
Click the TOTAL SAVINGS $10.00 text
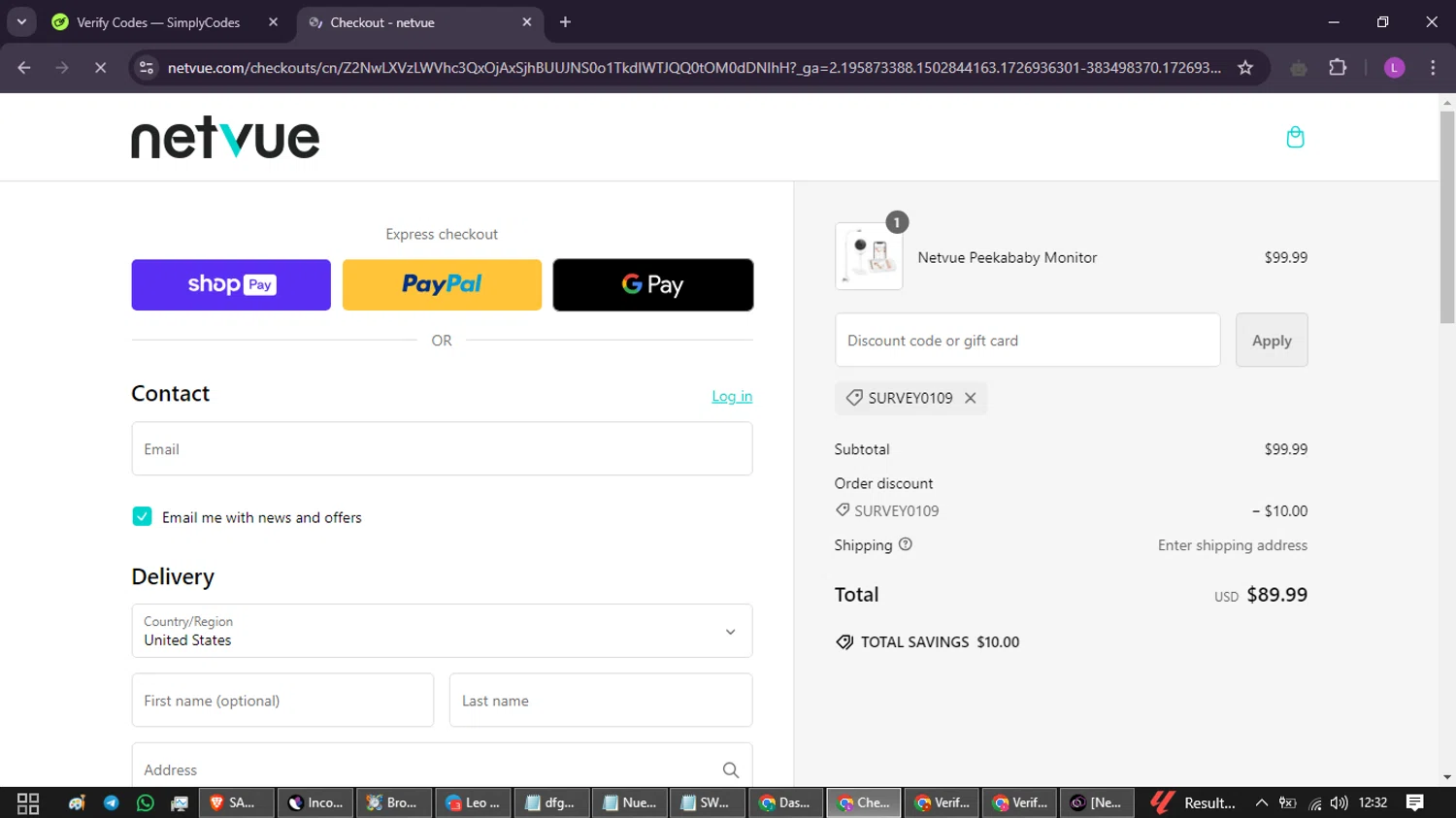(x=940, y=641)
